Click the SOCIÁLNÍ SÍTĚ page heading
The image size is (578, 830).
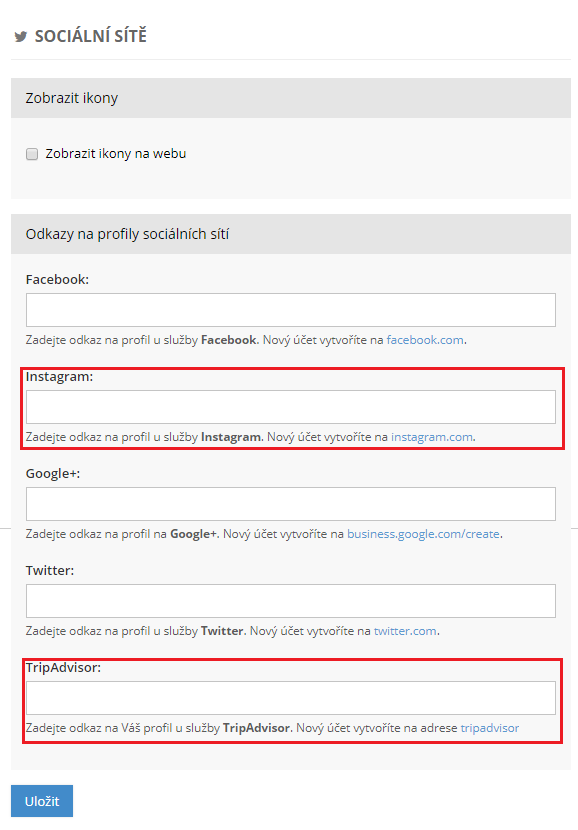point(91,36)
